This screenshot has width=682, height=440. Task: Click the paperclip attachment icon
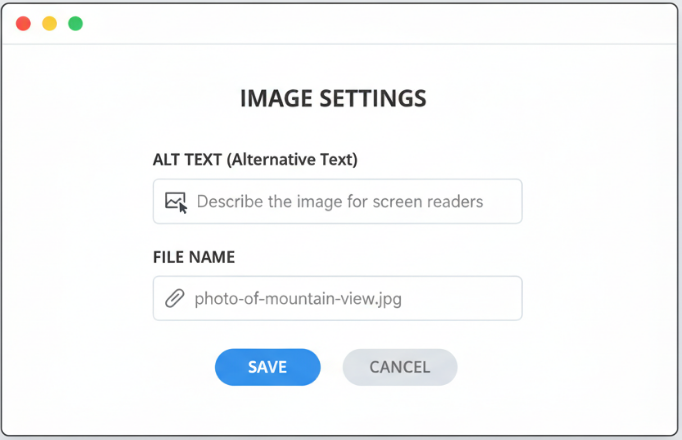point(174,298)
